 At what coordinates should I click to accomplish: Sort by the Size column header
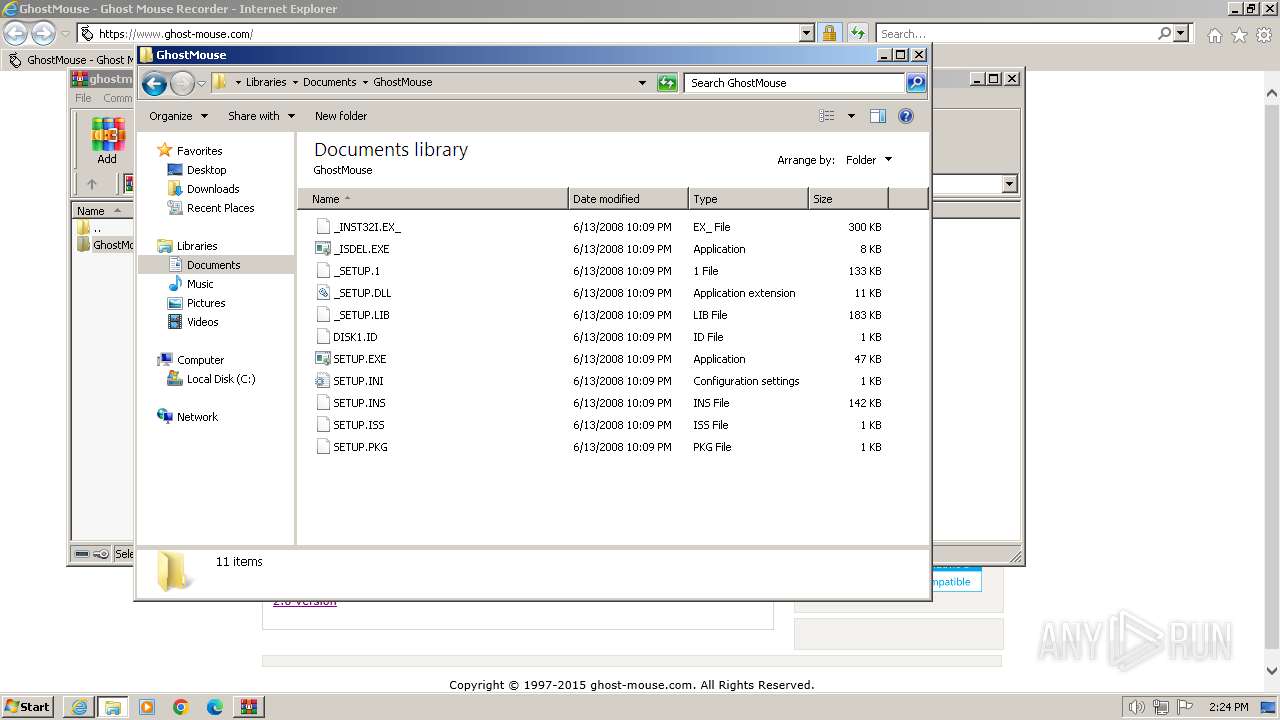[848, 199]
